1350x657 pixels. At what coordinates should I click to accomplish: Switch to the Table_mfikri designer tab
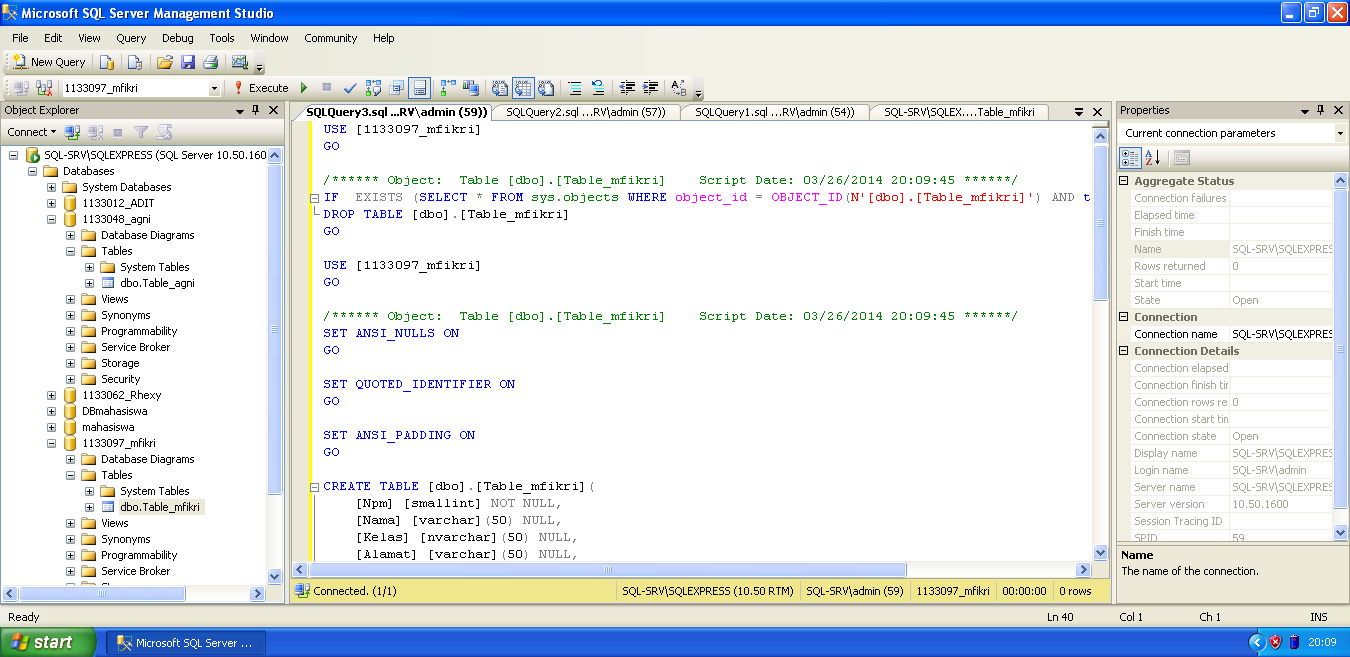coord(958,112)
